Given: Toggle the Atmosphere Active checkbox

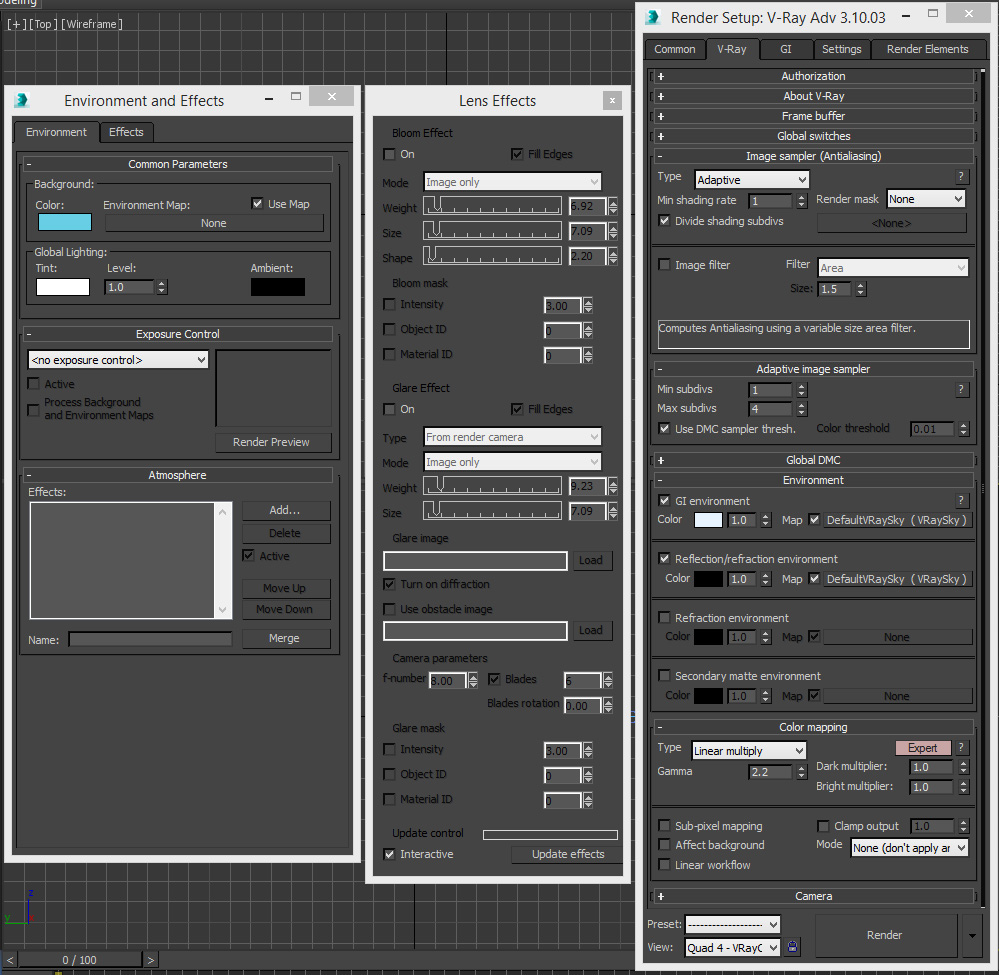Looking at the screenshot, I should (248, 556).
